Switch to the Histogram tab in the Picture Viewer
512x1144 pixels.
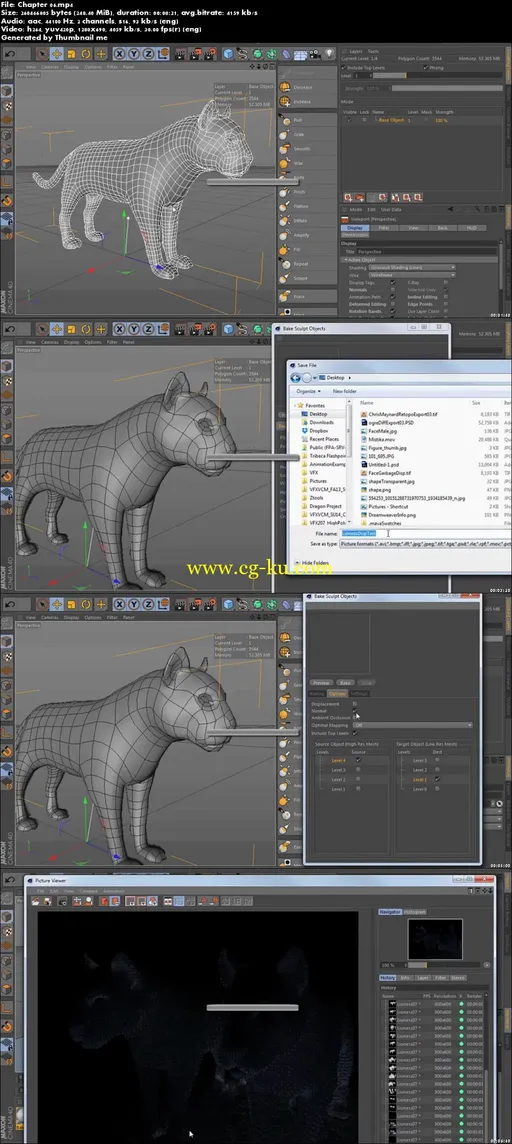415,912
